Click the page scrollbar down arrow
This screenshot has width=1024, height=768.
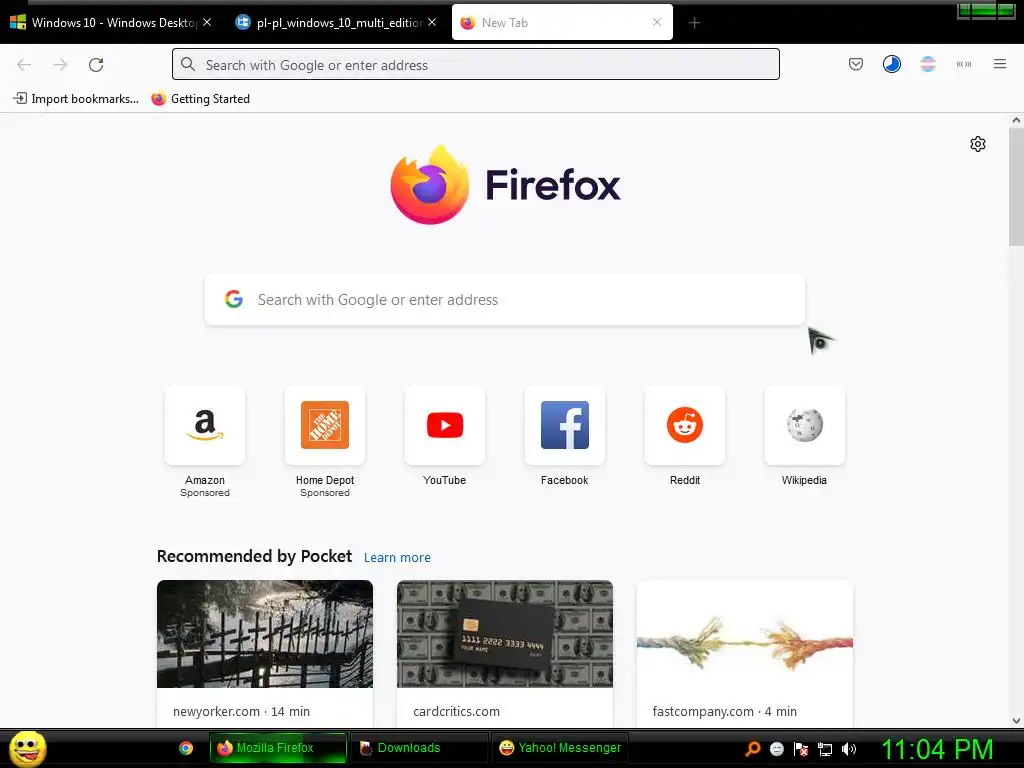pyautogui.click(x=1016, y=721)
